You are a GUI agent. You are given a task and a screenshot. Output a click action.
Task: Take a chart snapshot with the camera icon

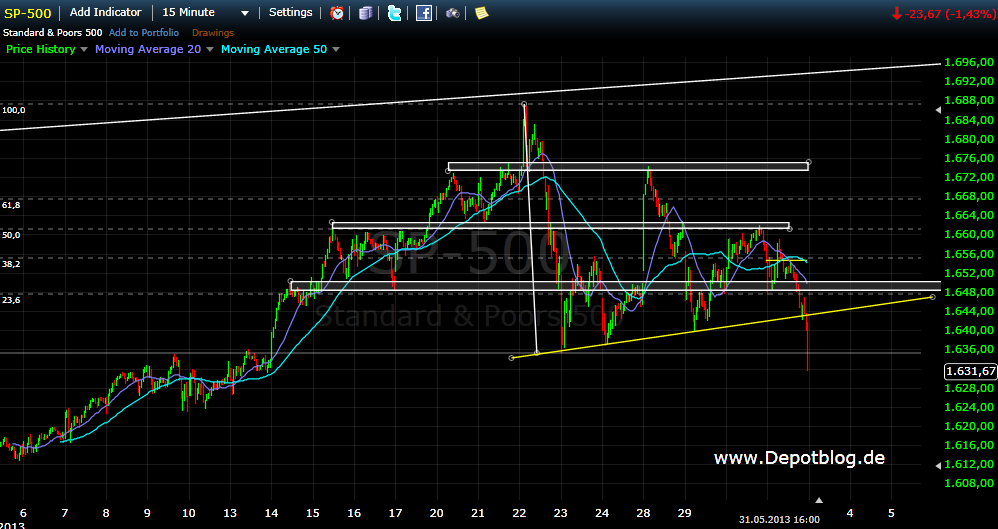tap(453, 13)
